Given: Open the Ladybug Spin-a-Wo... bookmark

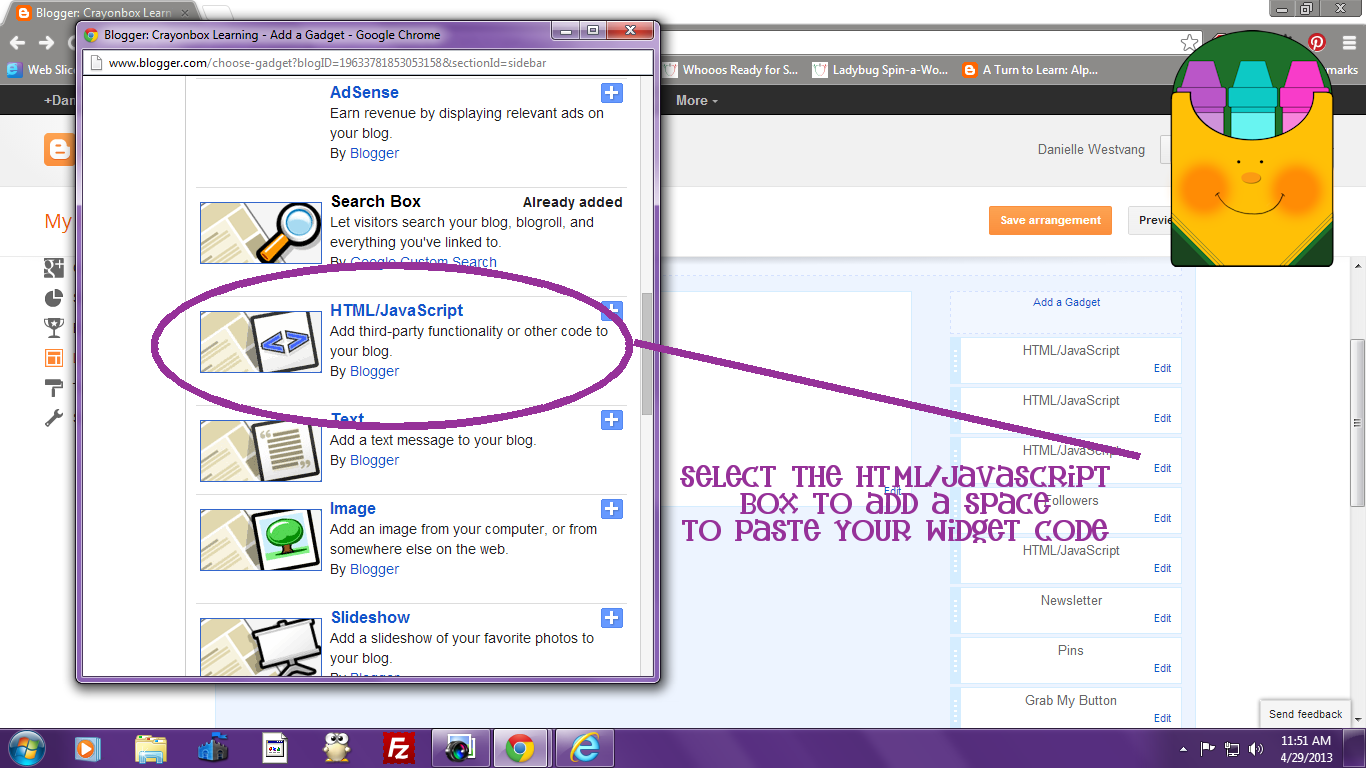Looking at the screenshot, I should [880, 70].
